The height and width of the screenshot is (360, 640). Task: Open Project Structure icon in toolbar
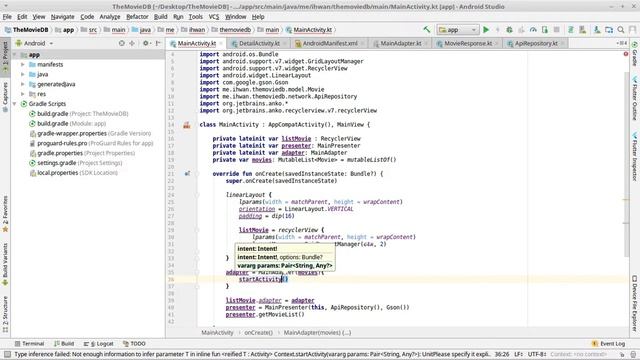point(609,30)
